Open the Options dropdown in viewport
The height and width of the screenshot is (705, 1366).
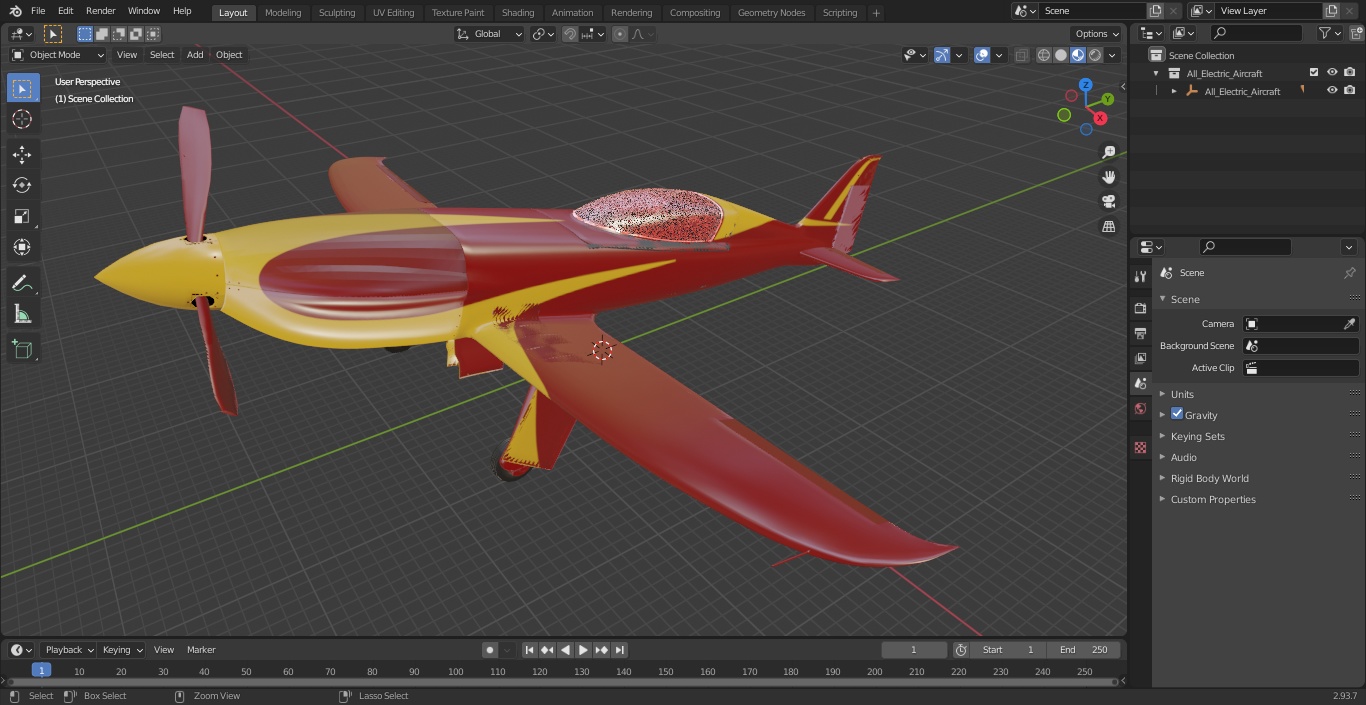[1097, 34]
